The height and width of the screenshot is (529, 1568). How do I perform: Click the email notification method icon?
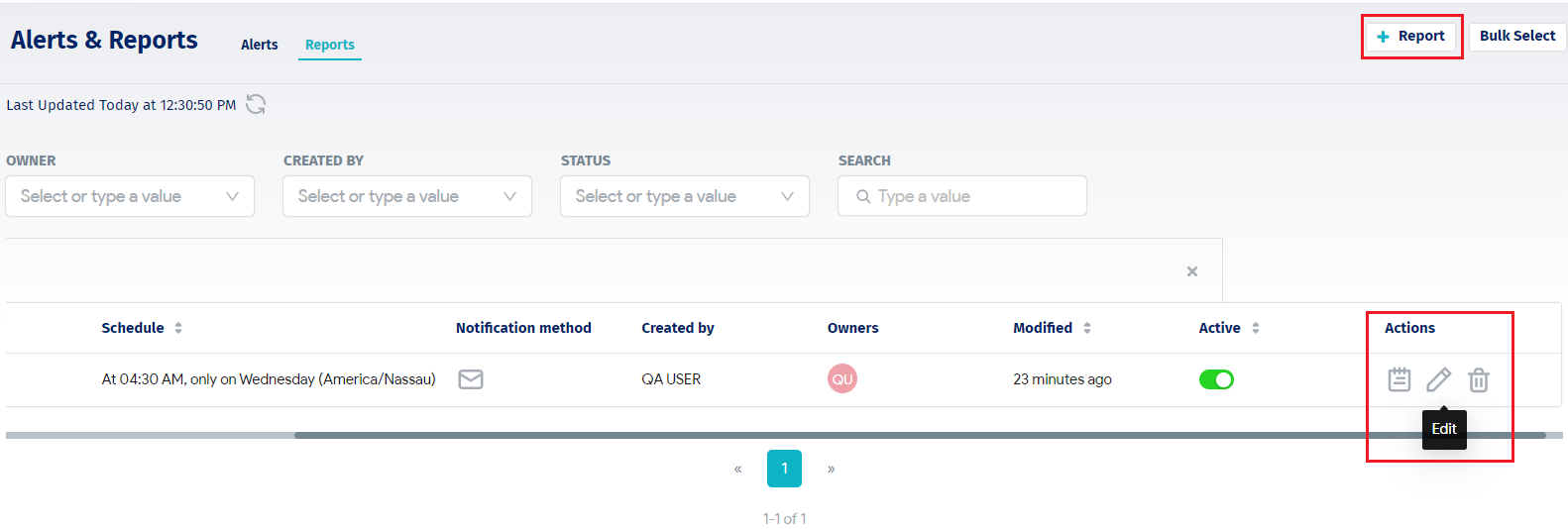point(471,379)
